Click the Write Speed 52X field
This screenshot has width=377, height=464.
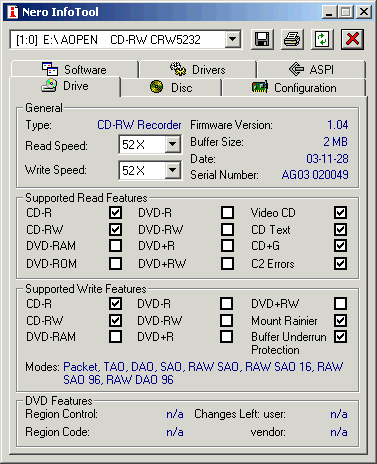click(x=150, y=170)
